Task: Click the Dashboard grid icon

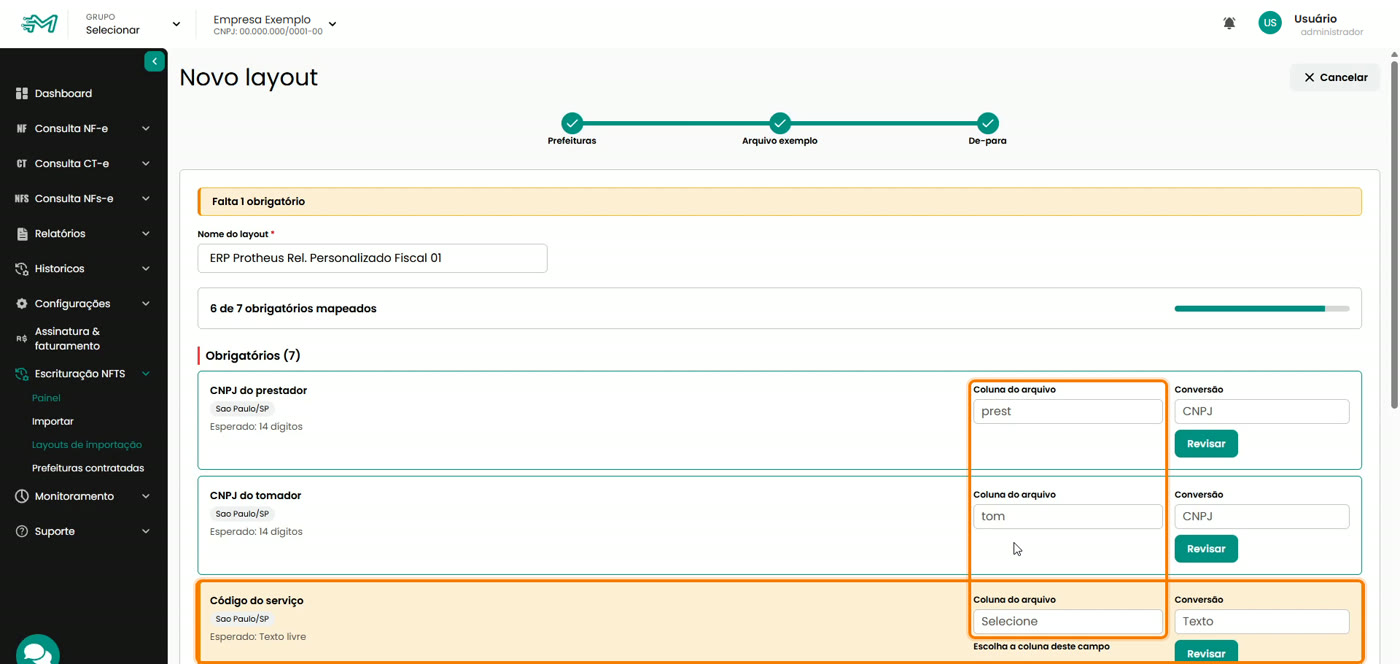Action: coord(22,94)
